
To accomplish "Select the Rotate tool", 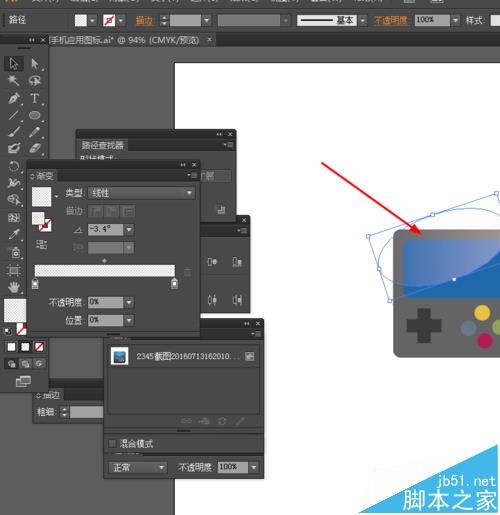I will coord(14,166).
